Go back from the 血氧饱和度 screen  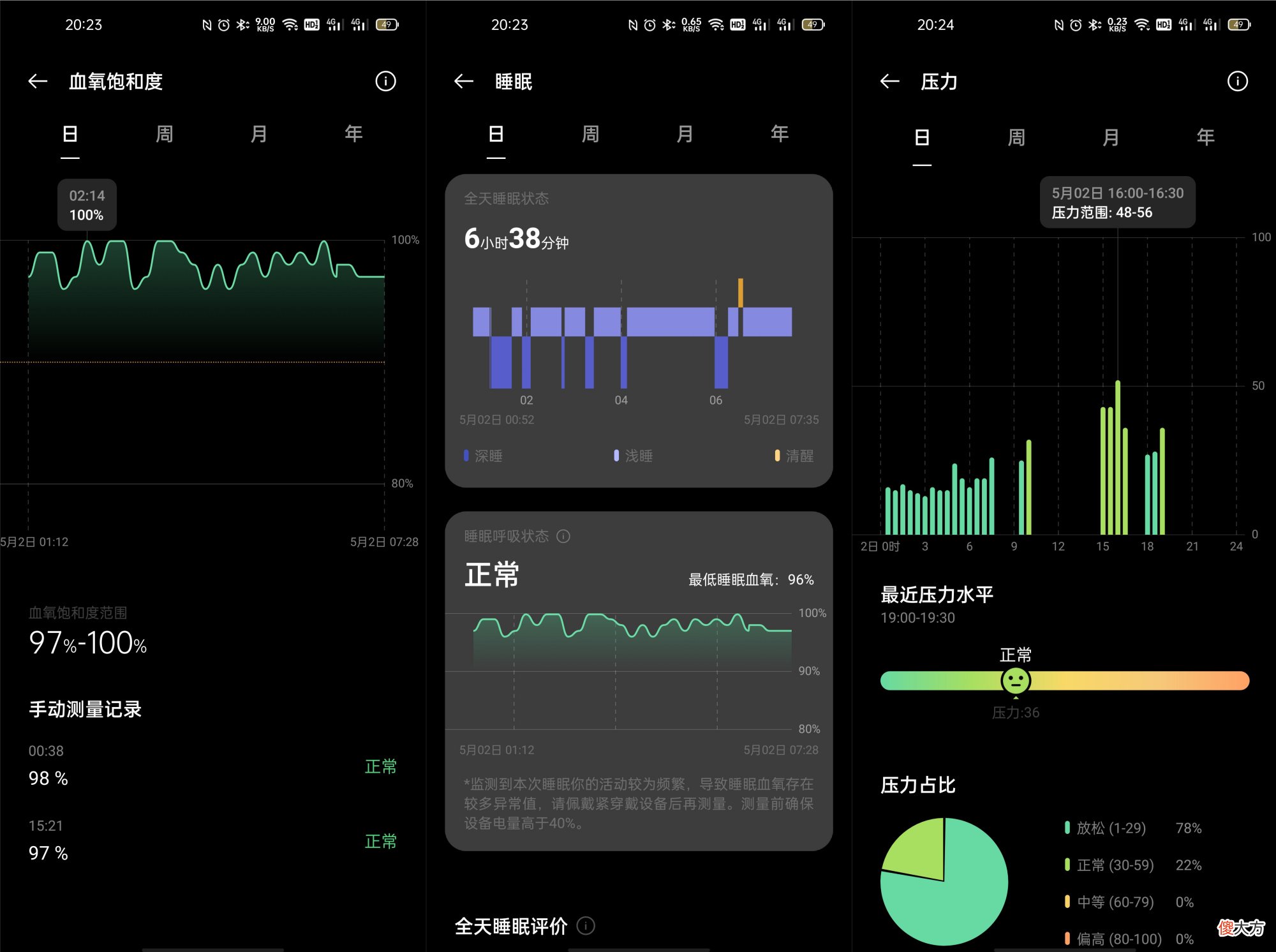[x=38, y=81]
